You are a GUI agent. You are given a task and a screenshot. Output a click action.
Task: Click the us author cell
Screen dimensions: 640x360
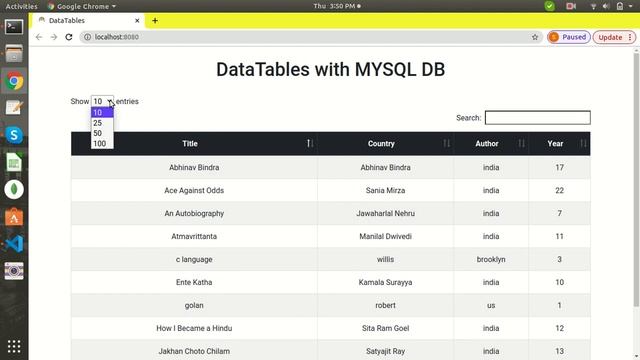491,305
